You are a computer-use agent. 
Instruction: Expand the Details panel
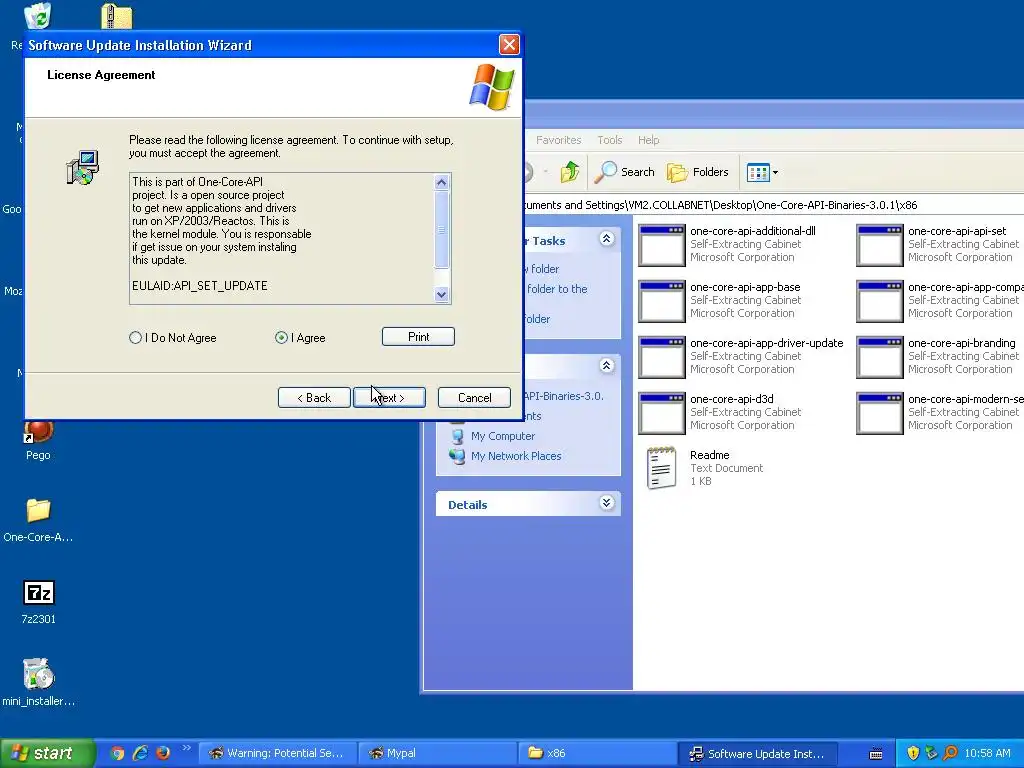(606, 503)
